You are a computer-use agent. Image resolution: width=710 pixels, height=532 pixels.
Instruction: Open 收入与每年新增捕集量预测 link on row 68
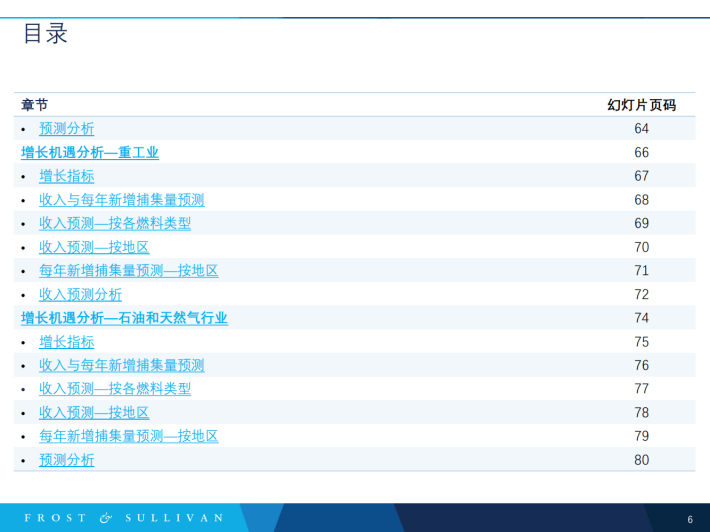click(x=122, y=200)
